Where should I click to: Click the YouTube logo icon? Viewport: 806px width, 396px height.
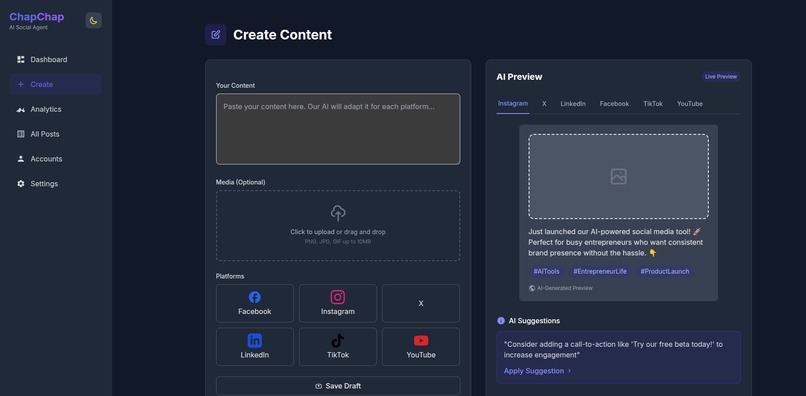(x=421, y=340)
